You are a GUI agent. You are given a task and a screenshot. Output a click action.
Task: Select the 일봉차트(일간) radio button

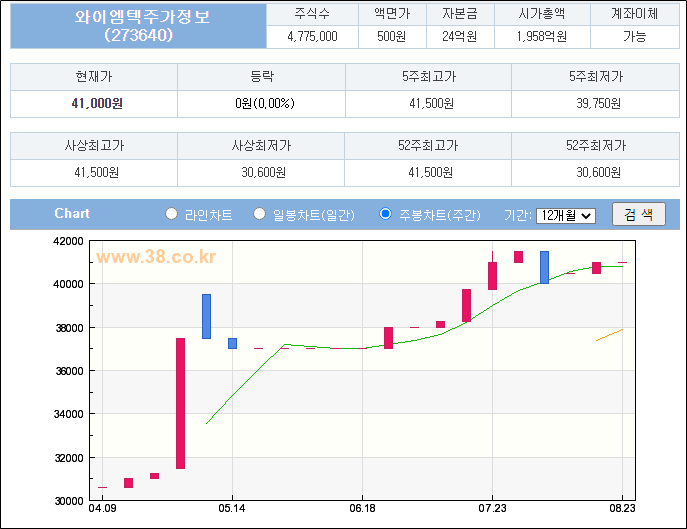coord(259,214)
